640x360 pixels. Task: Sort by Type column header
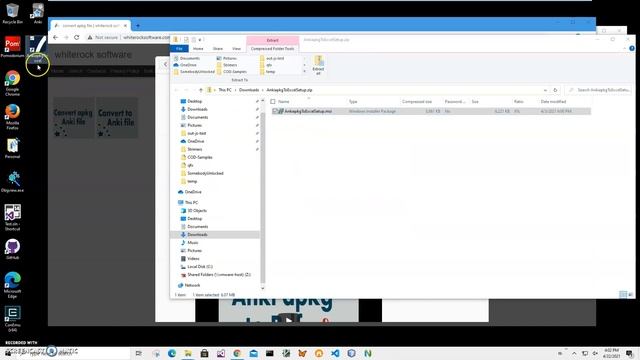coord(353,102)
